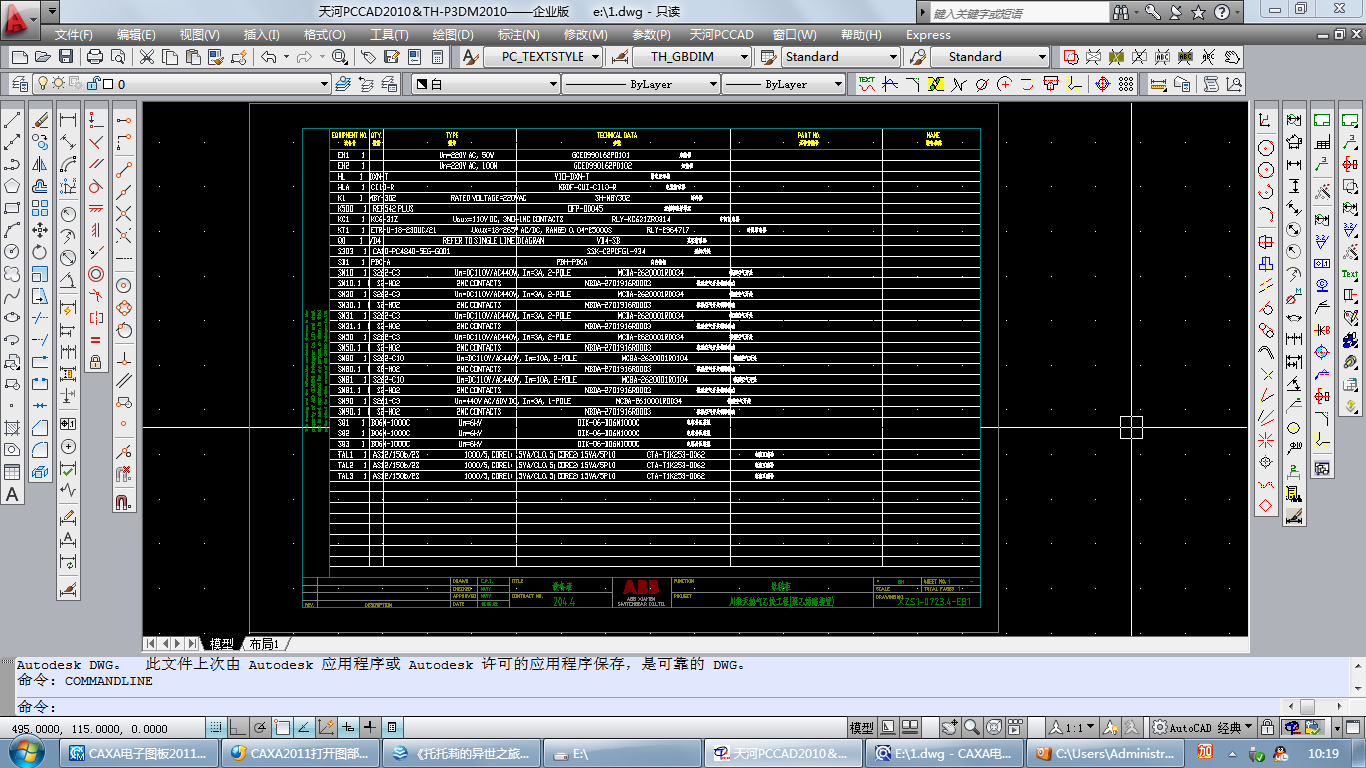The width and height of the screenshot is (1366, 768).
Task: Save the drawing with the floppy icon
Action: pos(66,57)
